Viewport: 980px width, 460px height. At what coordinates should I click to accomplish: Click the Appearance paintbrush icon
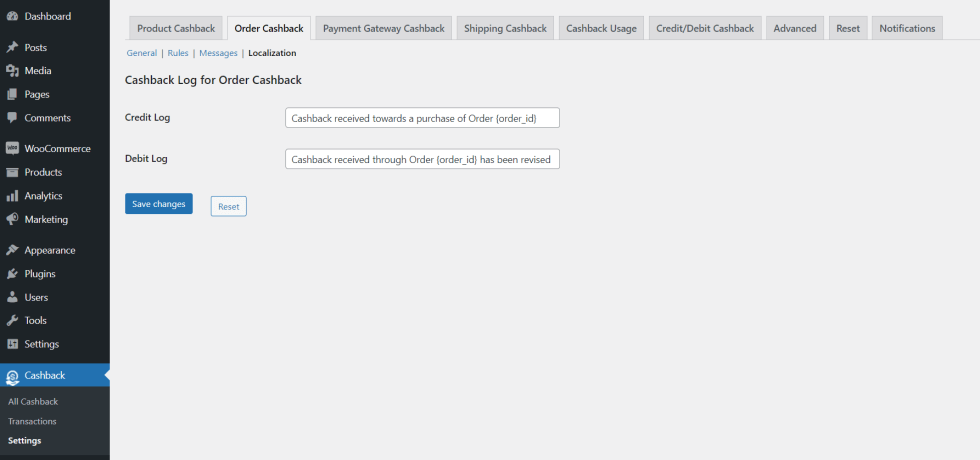(12, 250)
